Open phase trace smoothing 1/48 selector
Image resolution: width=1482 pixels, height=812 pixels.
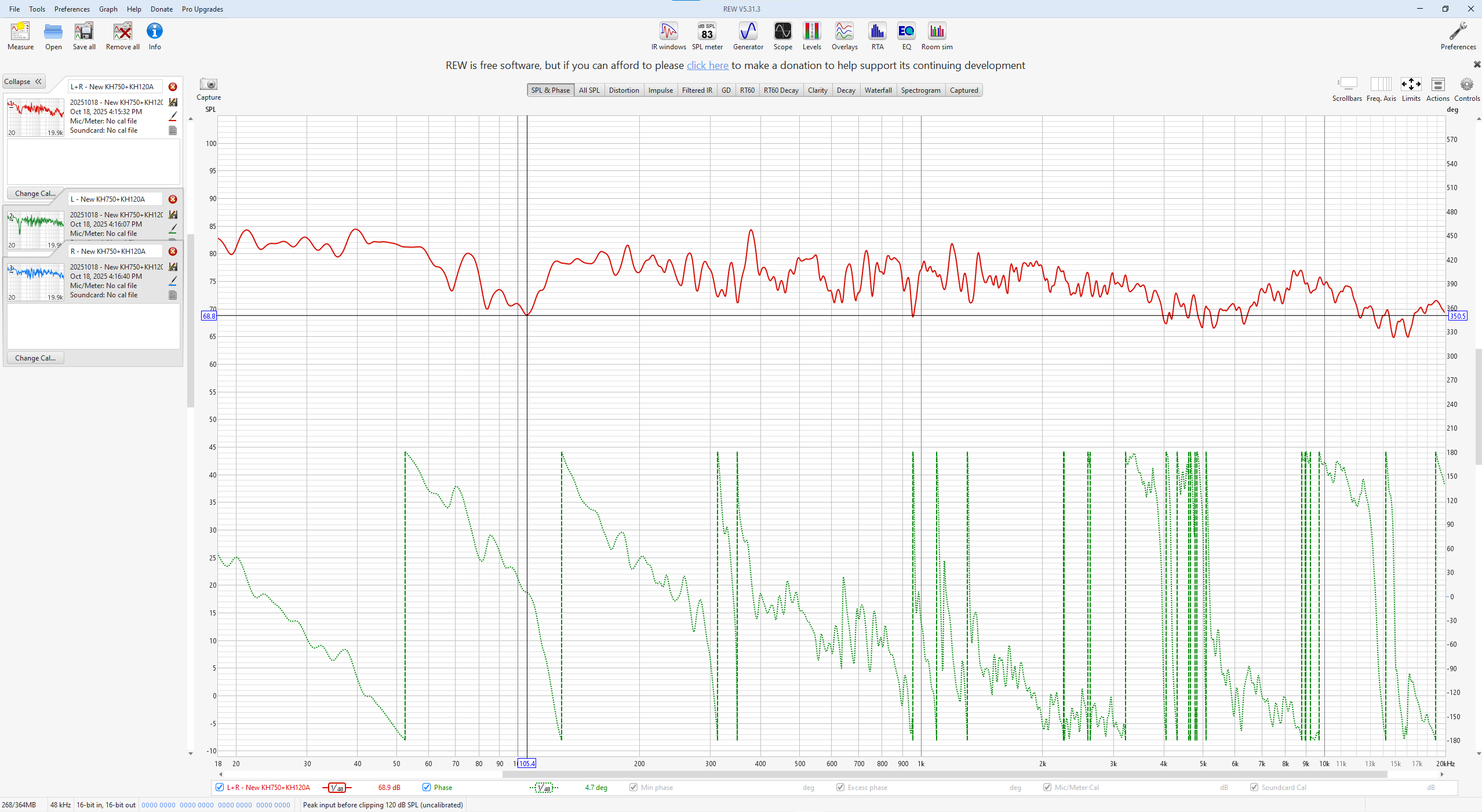point(543,788)
